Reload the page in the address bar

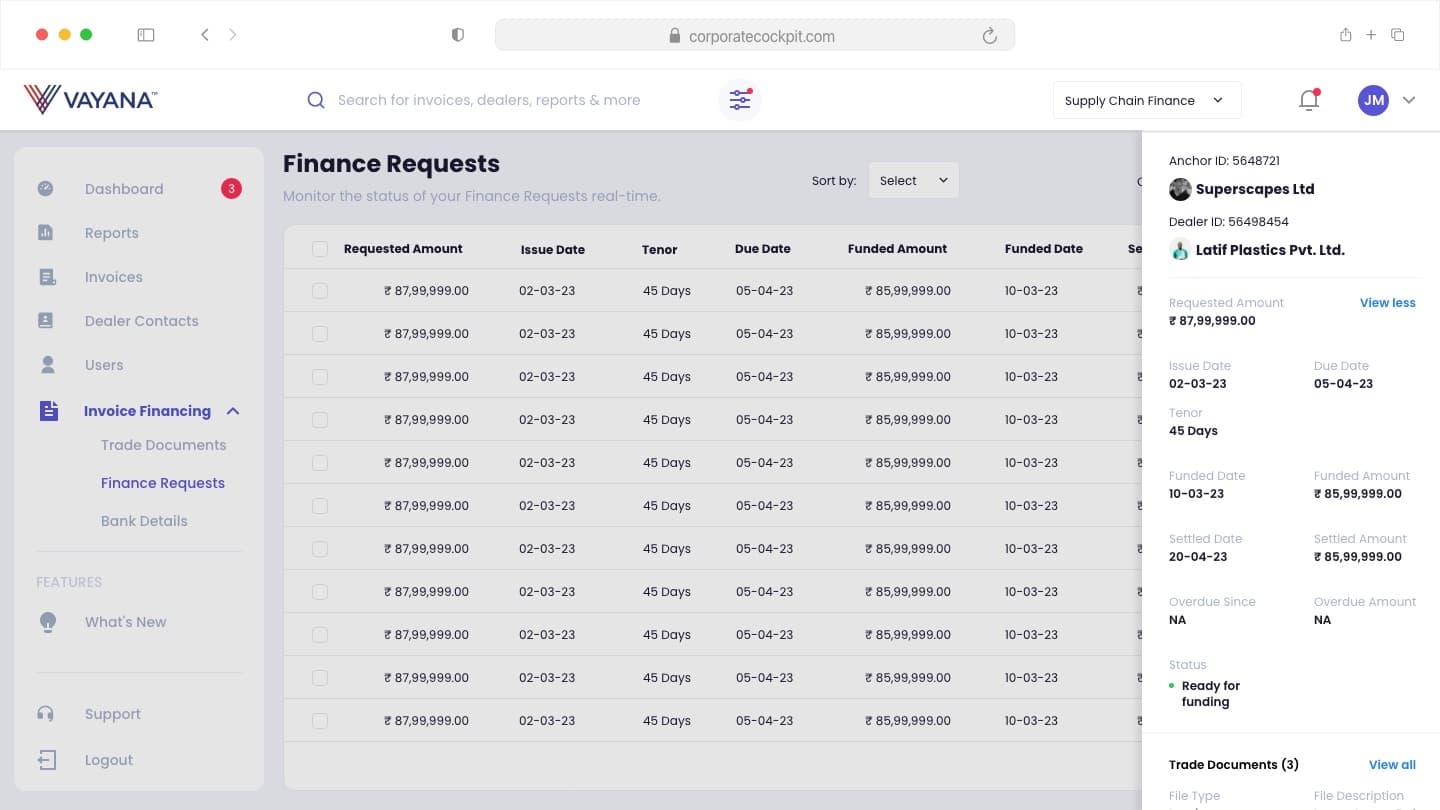989,36
